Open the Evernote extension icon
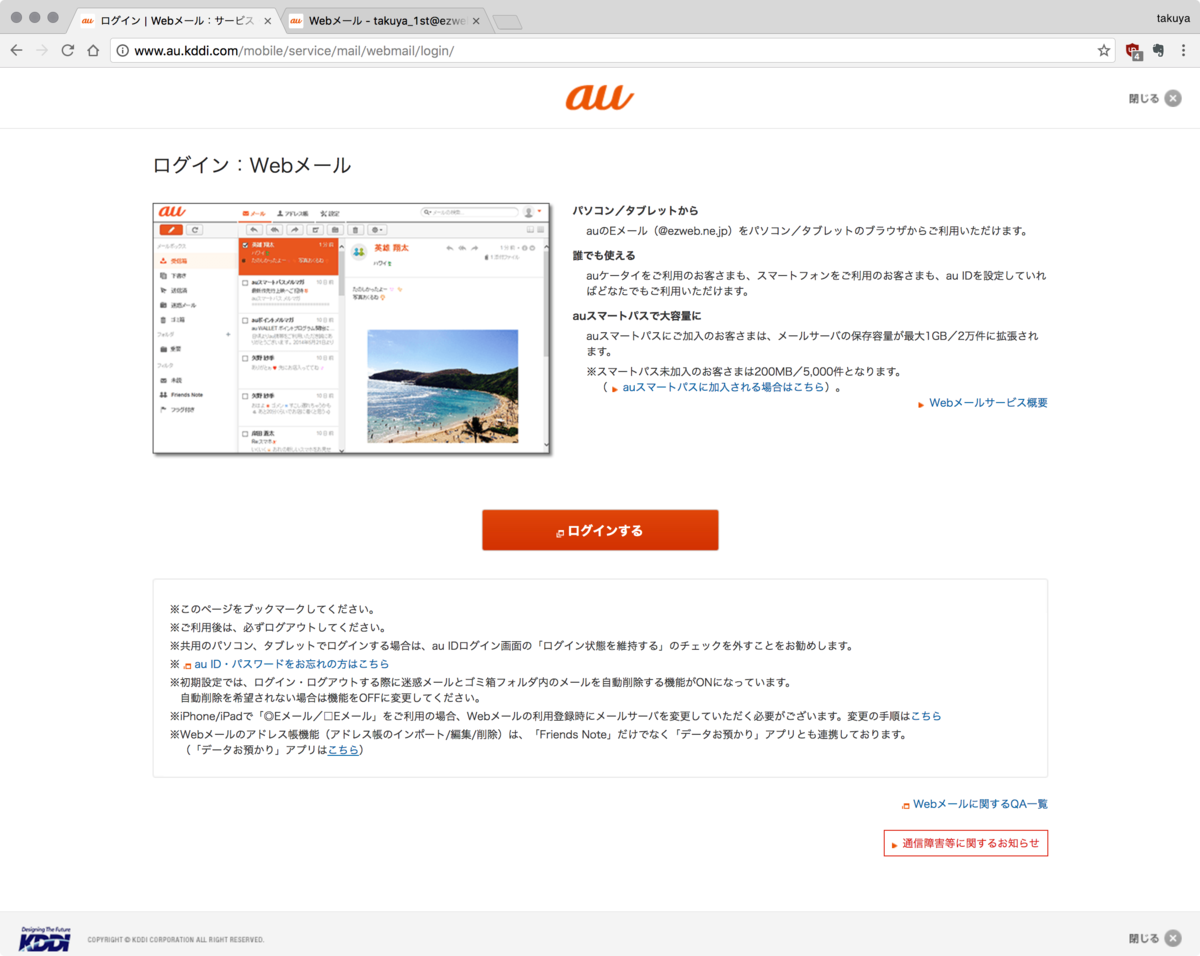Image resolution: width=1200 pixels, height=956 pixels. coord(1158,50)
